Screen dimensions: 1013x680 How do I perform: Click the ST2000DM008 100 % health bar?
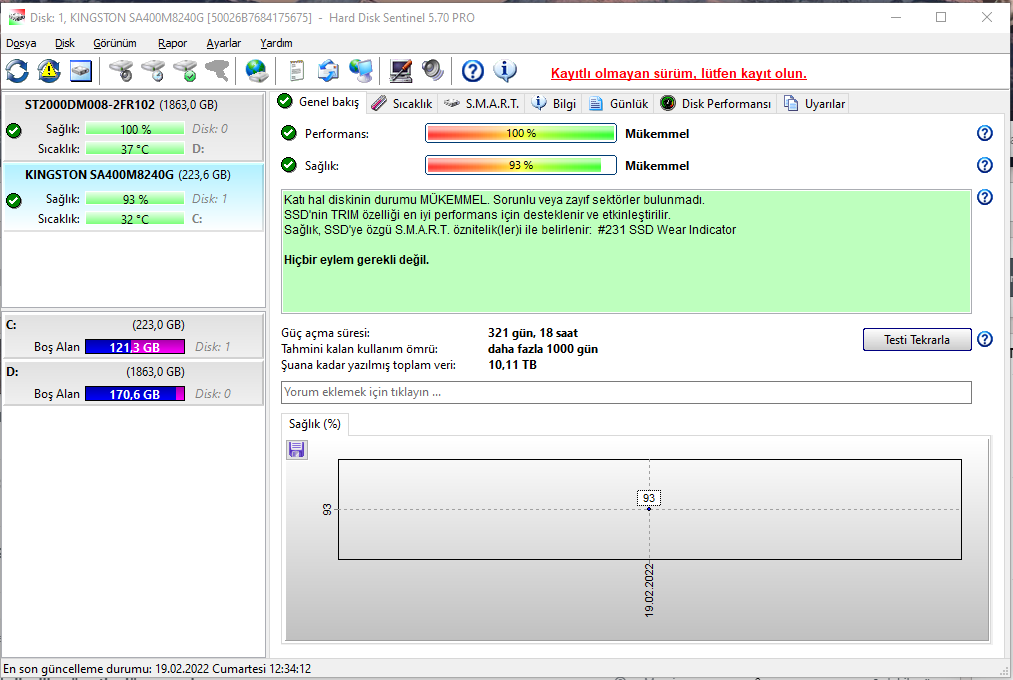(x=134, y=129)
